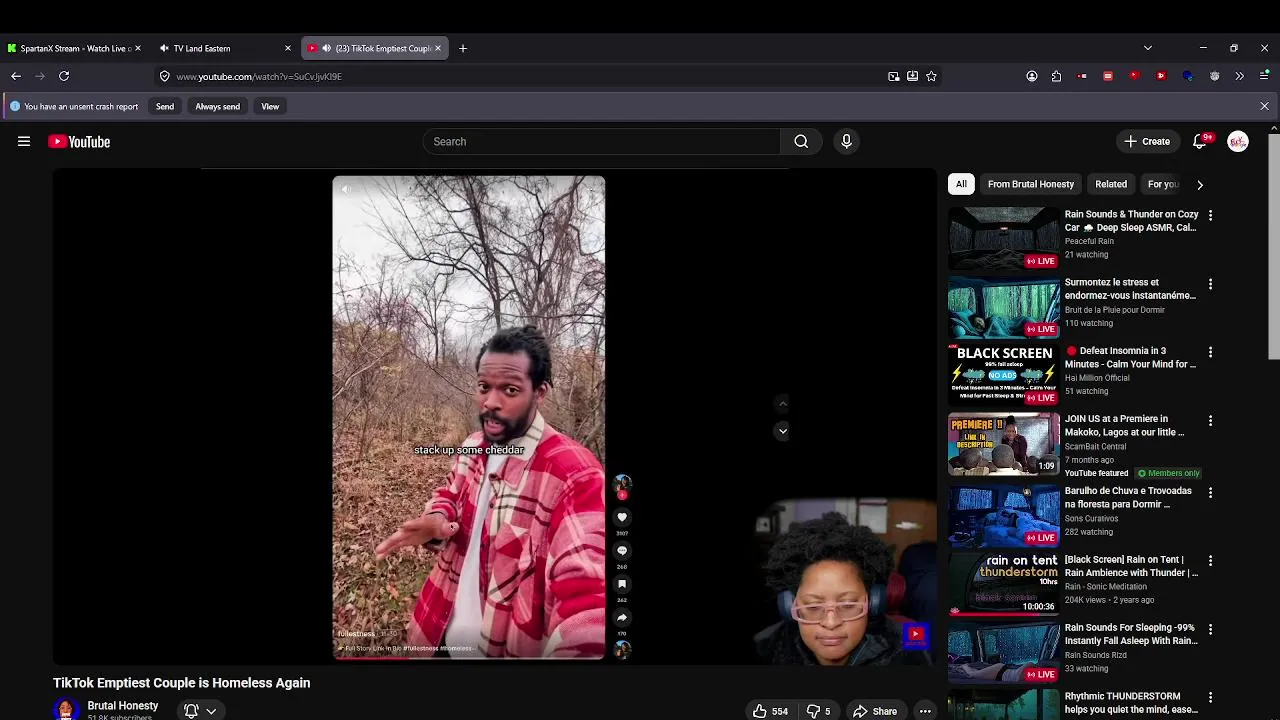The height and width of the screenshot is (720, 1280).
Task: View site information shield icon
Action: pos(165,76)
